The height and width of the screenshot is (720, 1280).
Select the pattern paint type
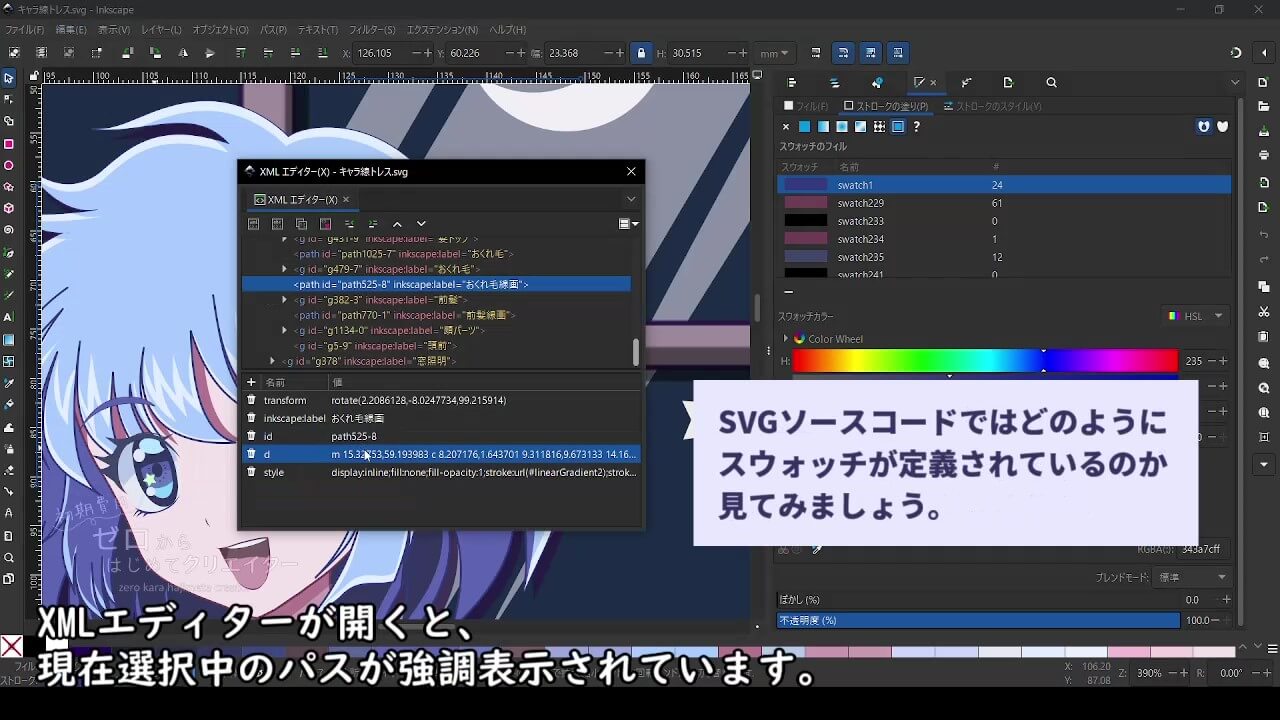pos(879,127)
